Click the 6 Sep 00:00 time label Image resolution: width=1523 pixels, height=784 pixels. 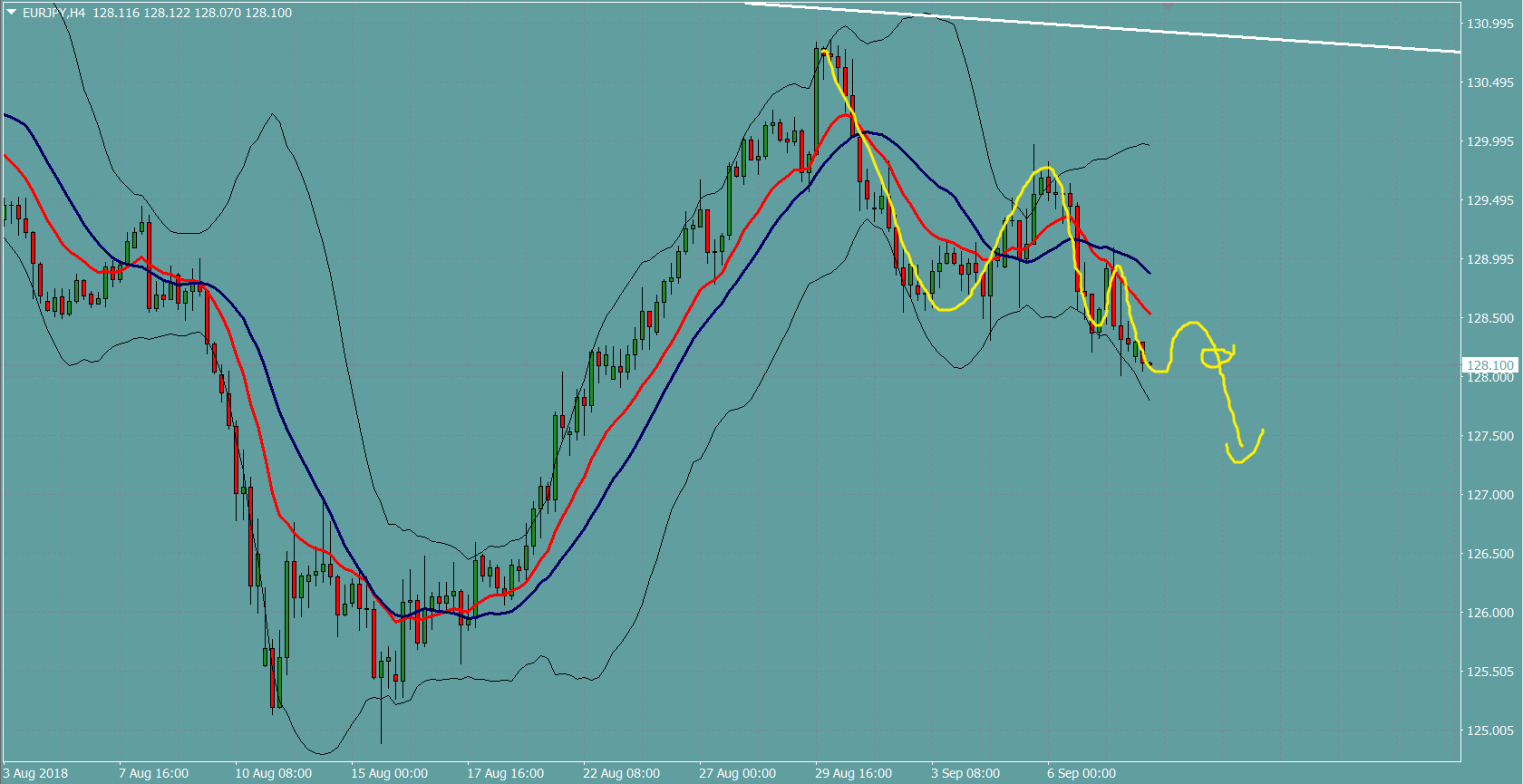click(1081, 773)
